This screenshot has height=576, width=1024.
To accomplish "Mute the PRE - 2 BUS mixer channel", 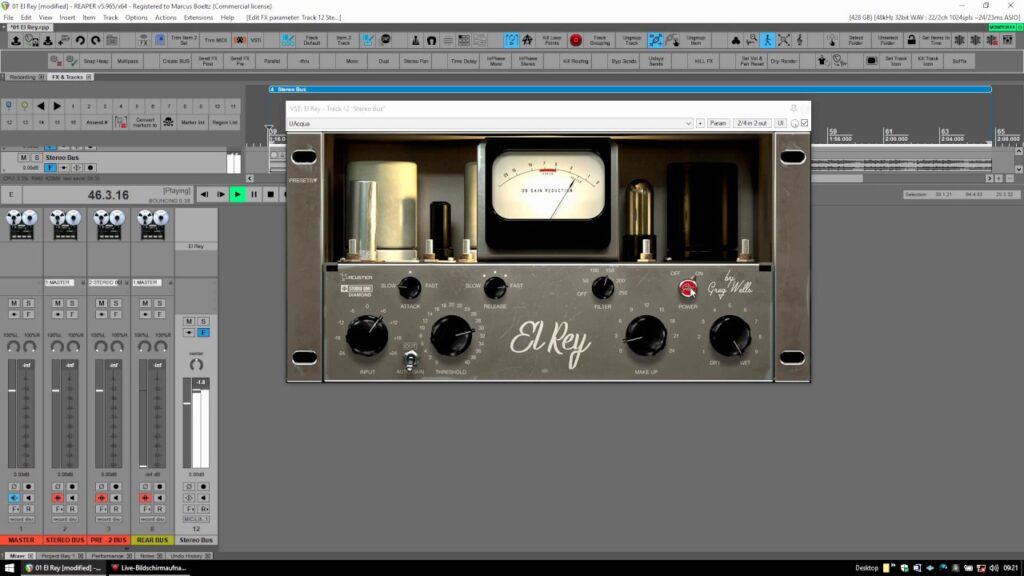I will click(x=101, y=303).
